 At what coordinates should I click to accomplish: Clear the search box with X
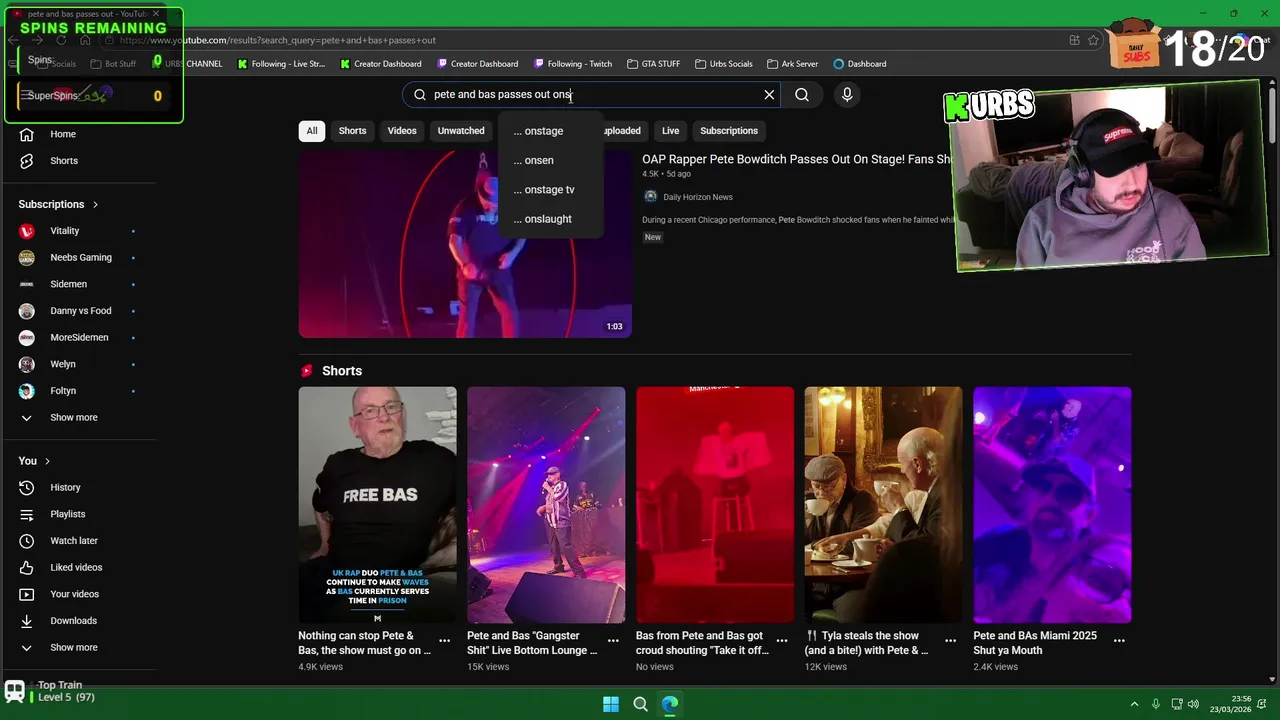pos(769,95)
